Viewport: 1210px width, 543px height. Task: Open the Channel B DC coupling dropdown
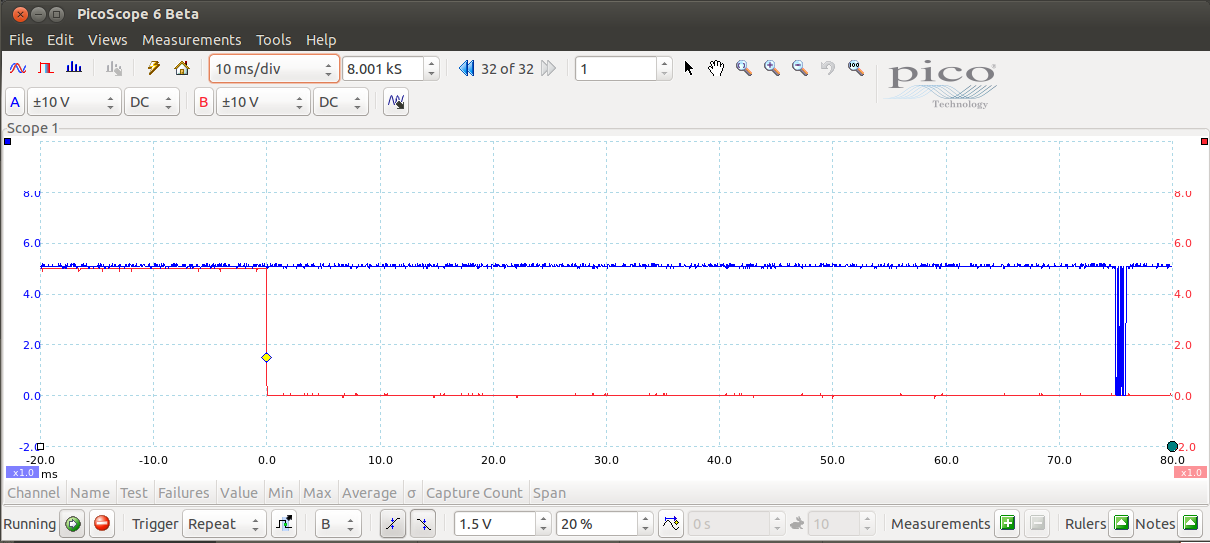pos(341,102)
